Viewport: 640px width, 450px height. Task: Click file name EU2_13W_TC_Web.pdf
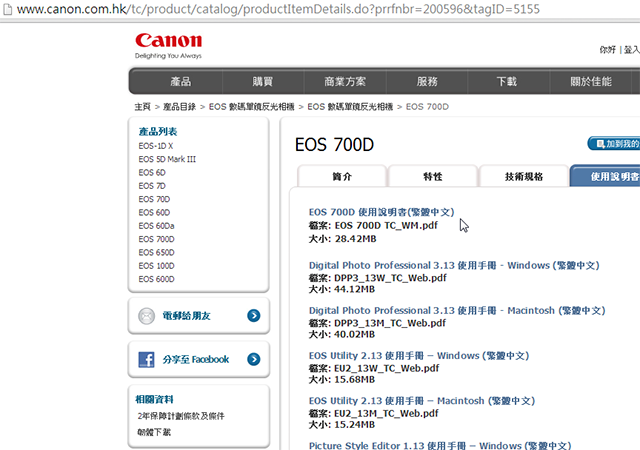(387, 368)
